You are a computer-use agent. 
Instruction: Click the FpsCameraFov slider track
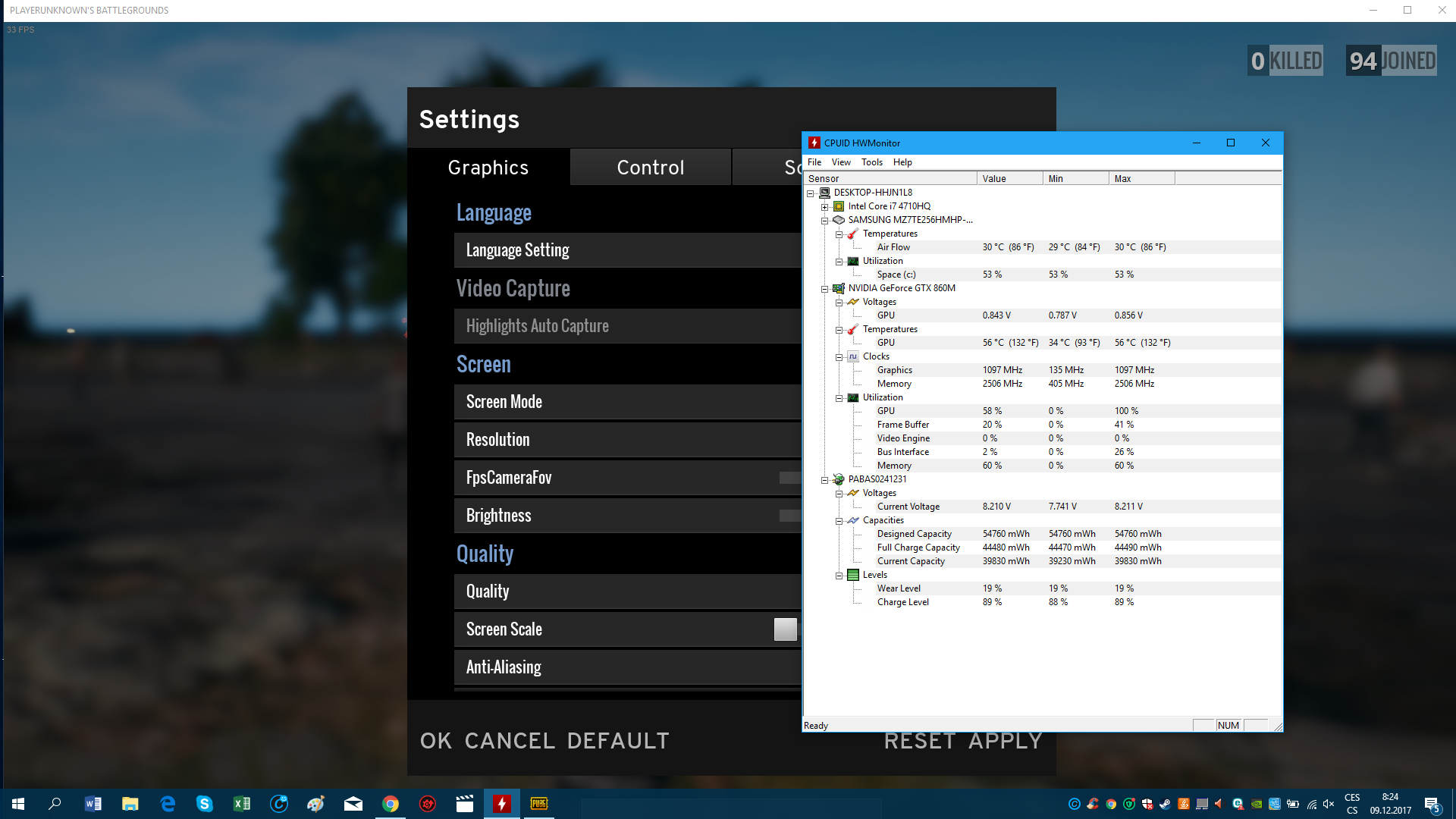click(x=790, y=478)
